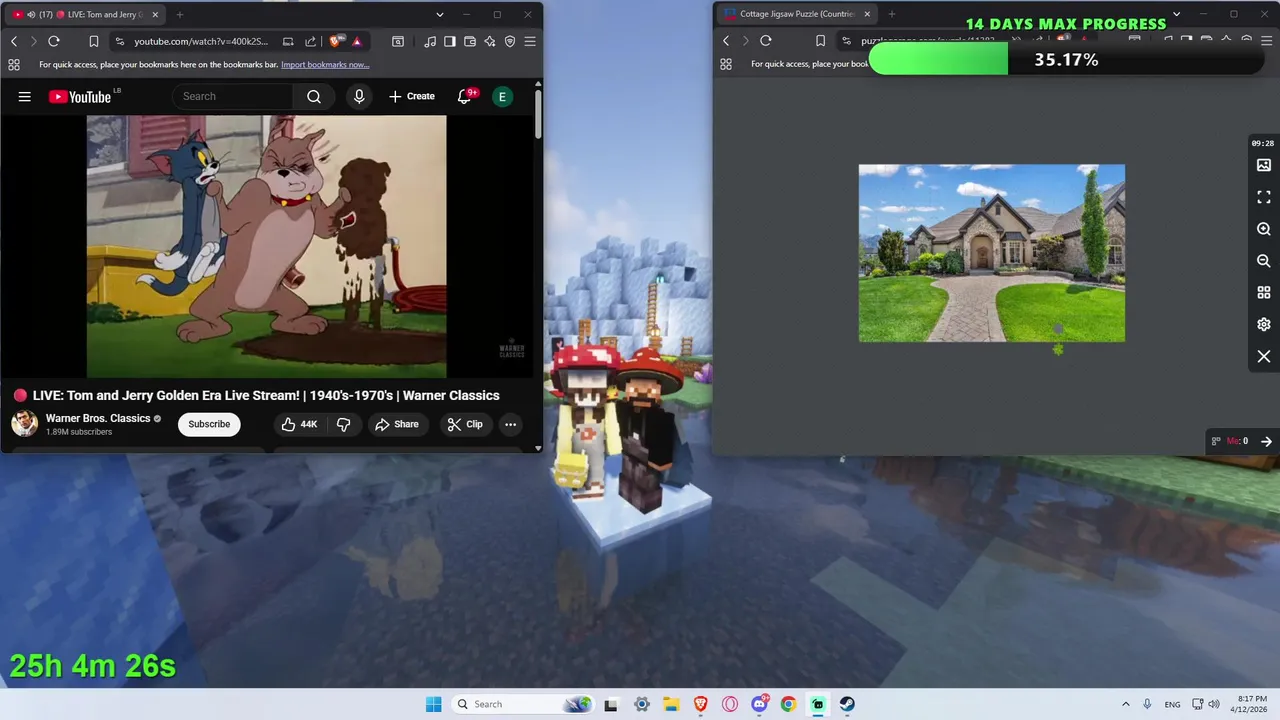Show hidden system tray icons
This screenshot has height=720, width=1280.
coord(1125,704)
